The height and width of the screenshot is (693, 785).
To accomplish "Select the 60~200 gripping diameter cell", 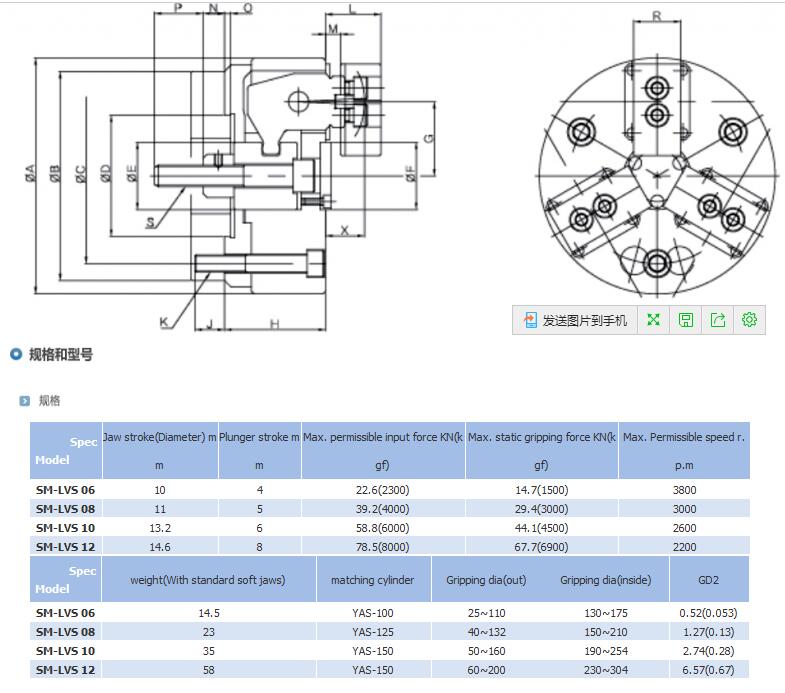I will tap(487, 670).
